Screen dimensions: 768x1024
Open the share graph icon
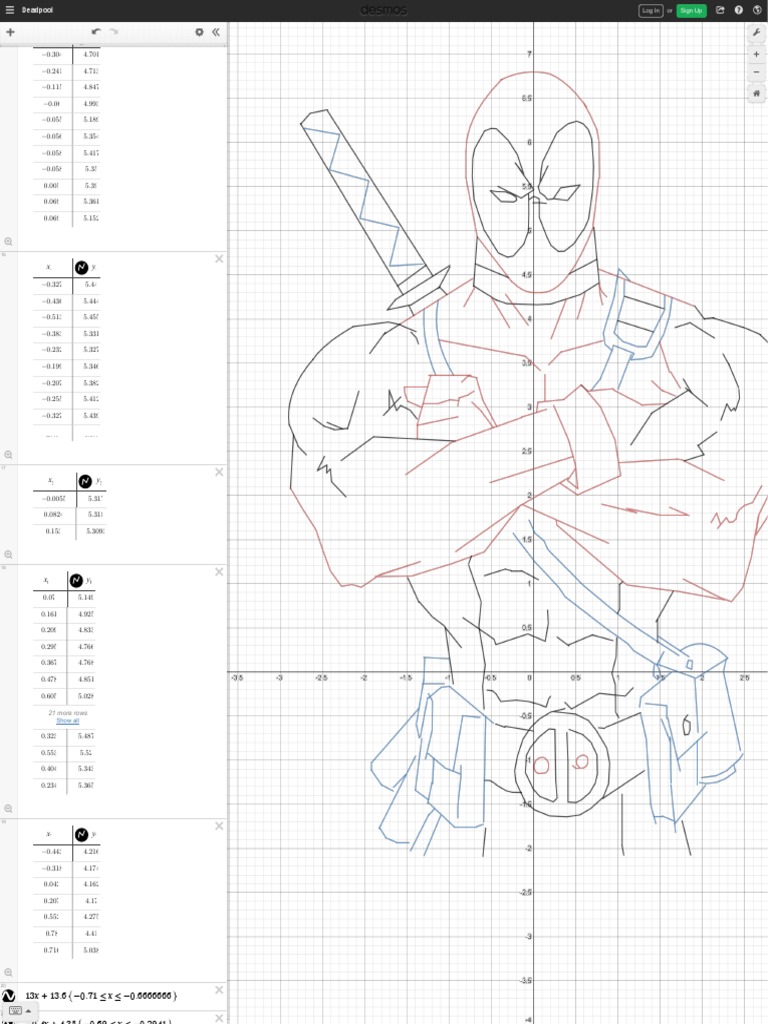click(x=720, y=10)
